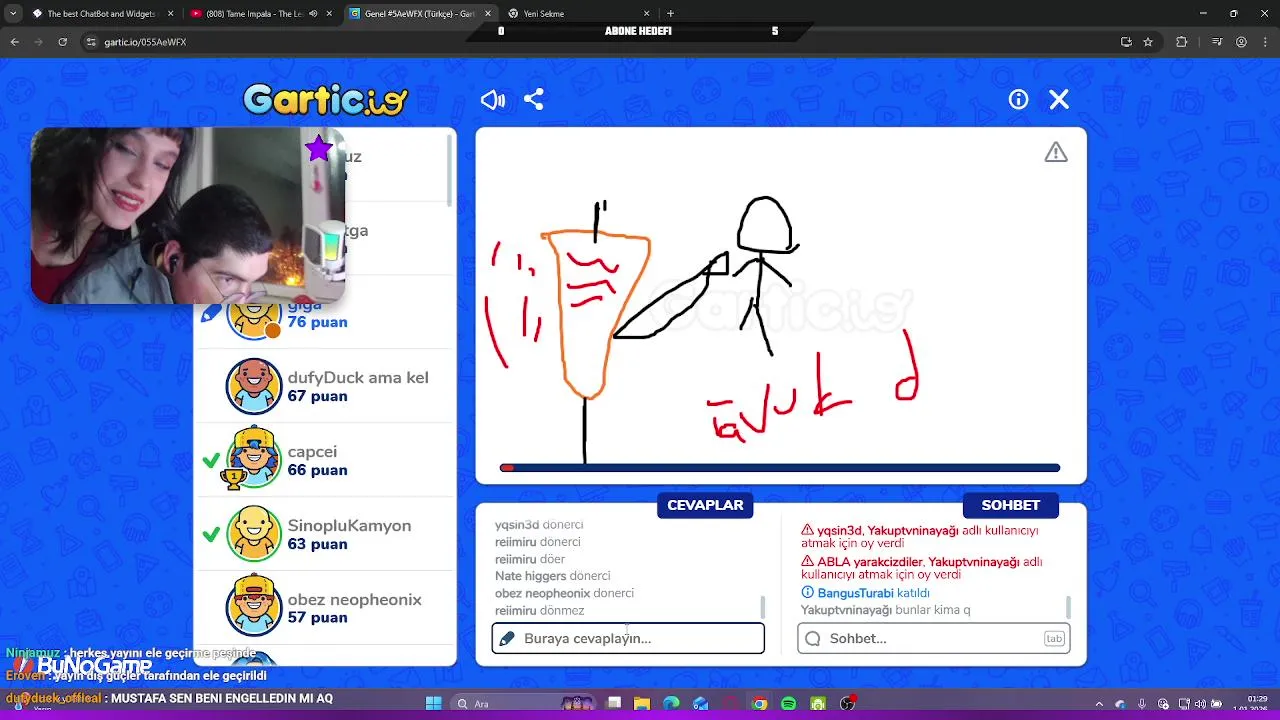Go back in browser
1280x720 pixels.
[14, 42]
